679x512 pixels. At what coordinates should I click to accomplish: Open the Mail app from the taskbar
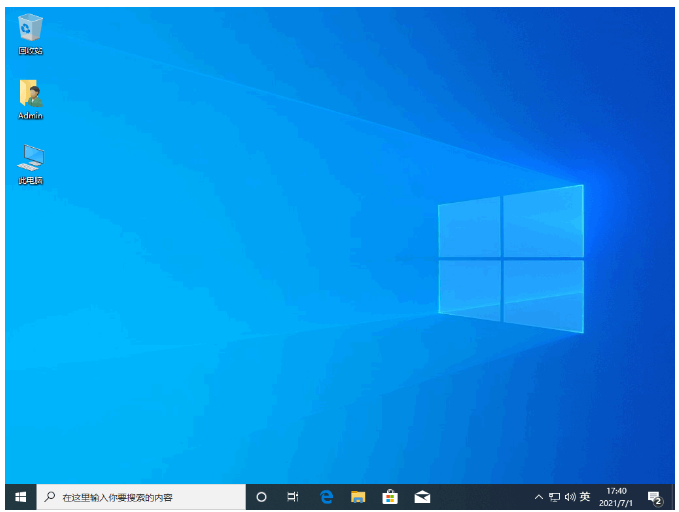pyautogui.click(x=422, y=497)
